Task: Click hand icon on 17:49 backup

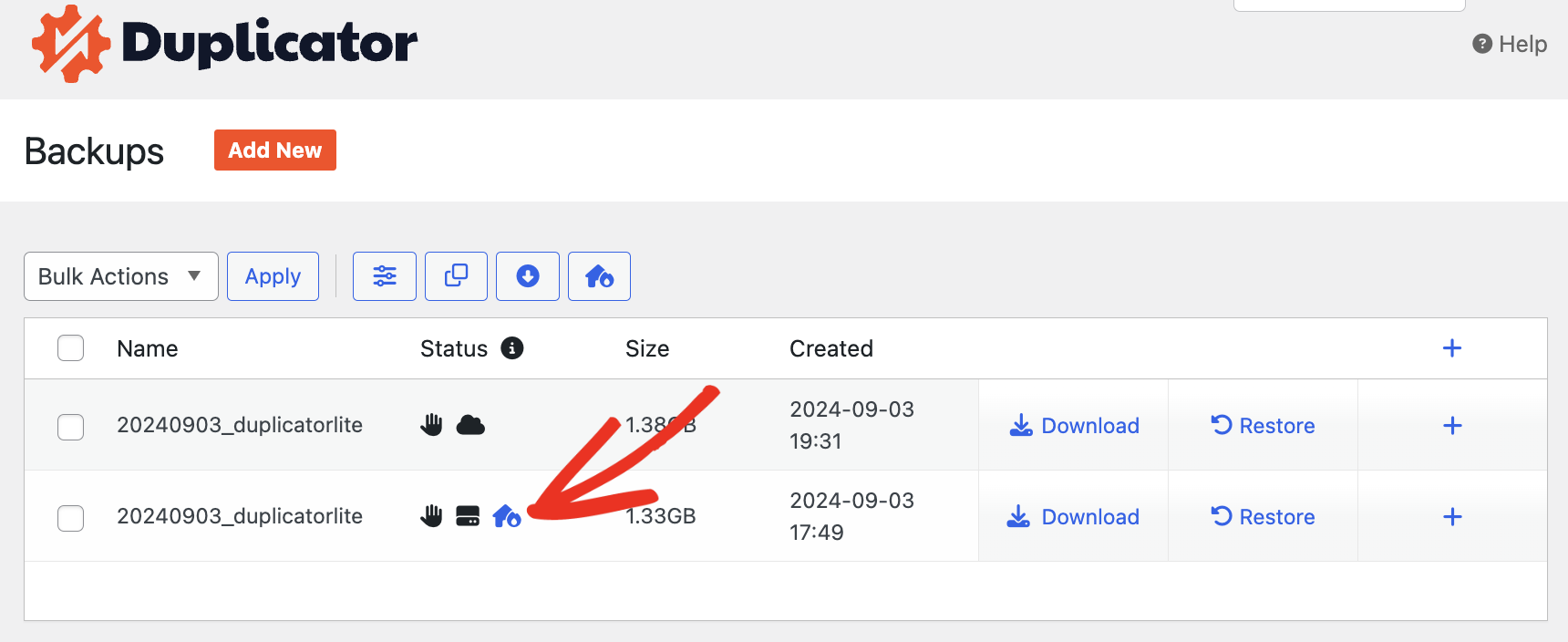Action: click(x=431, y=515)
